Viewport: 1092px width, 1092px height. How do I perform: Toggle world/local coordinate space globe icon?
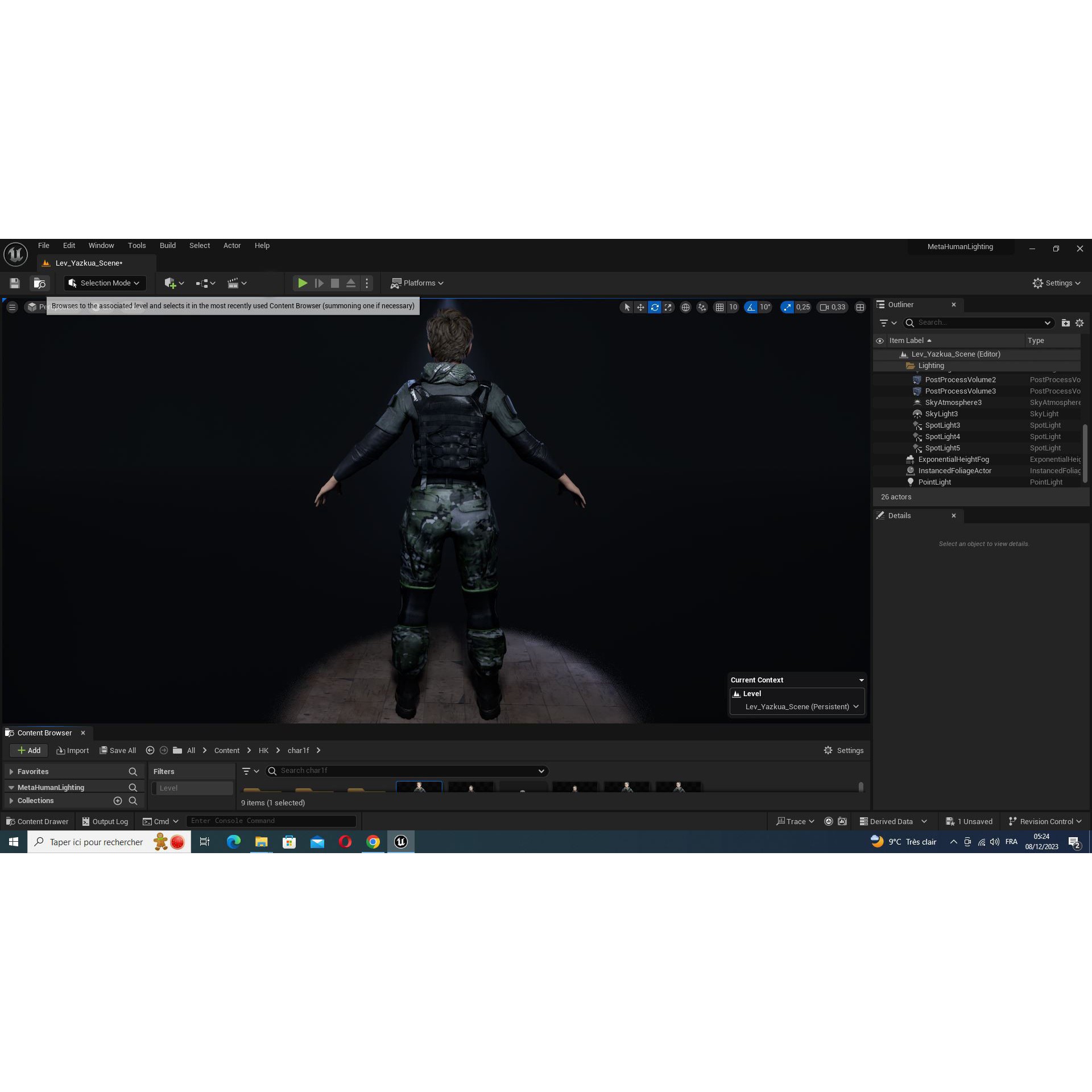coord(686,307)
